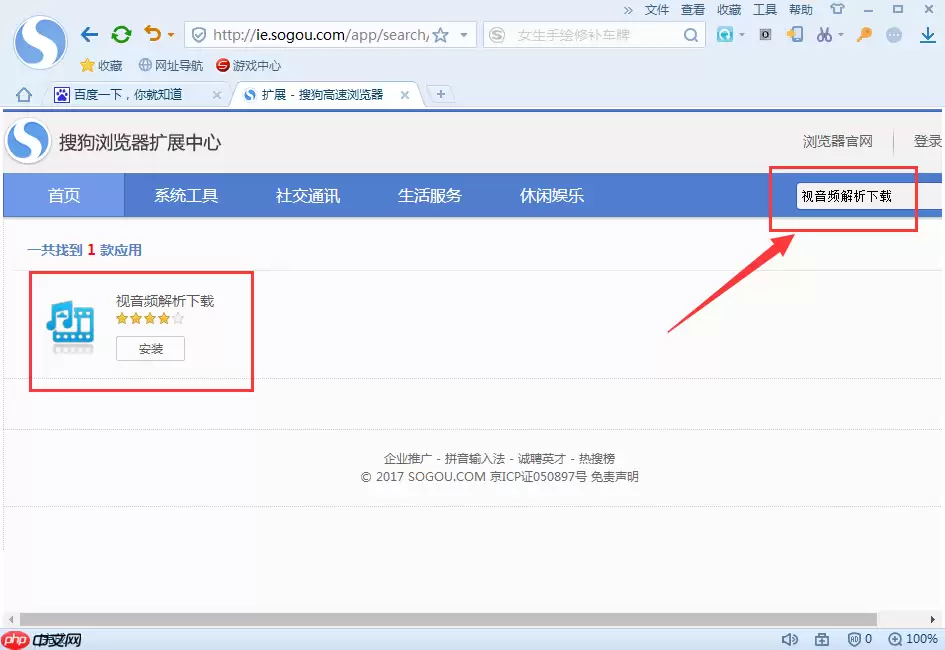Open the undo-closed-tabs dropdown arrow
Viewport: 945px width, 650px height.
(169, 32)
